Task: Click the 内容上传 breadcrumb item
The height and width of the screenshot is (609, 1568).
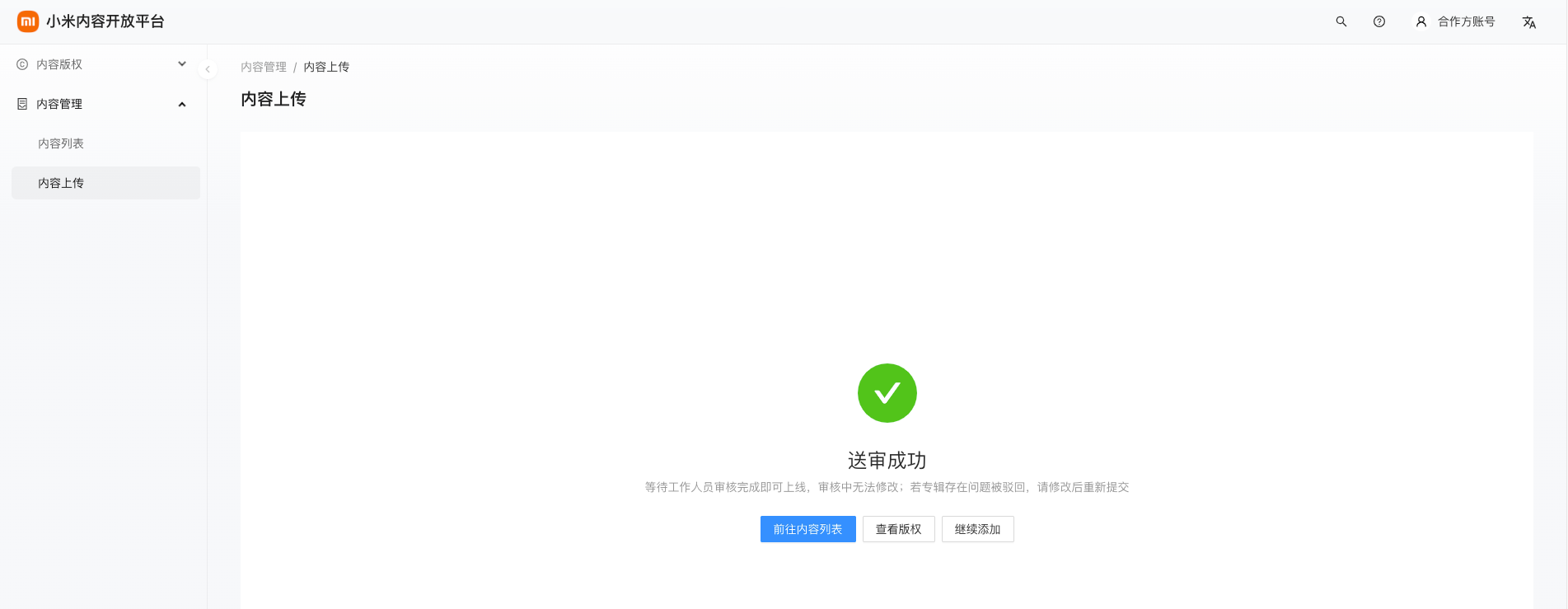Action: 326,67
